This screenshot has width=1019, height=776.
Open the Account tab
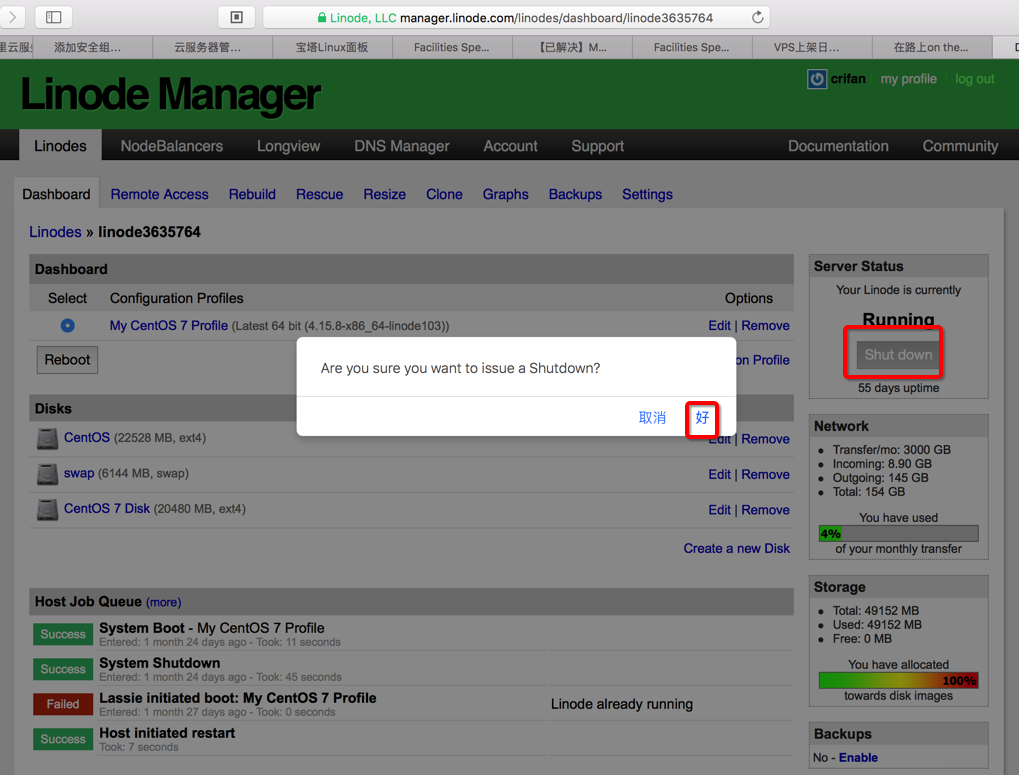point(510,146)
